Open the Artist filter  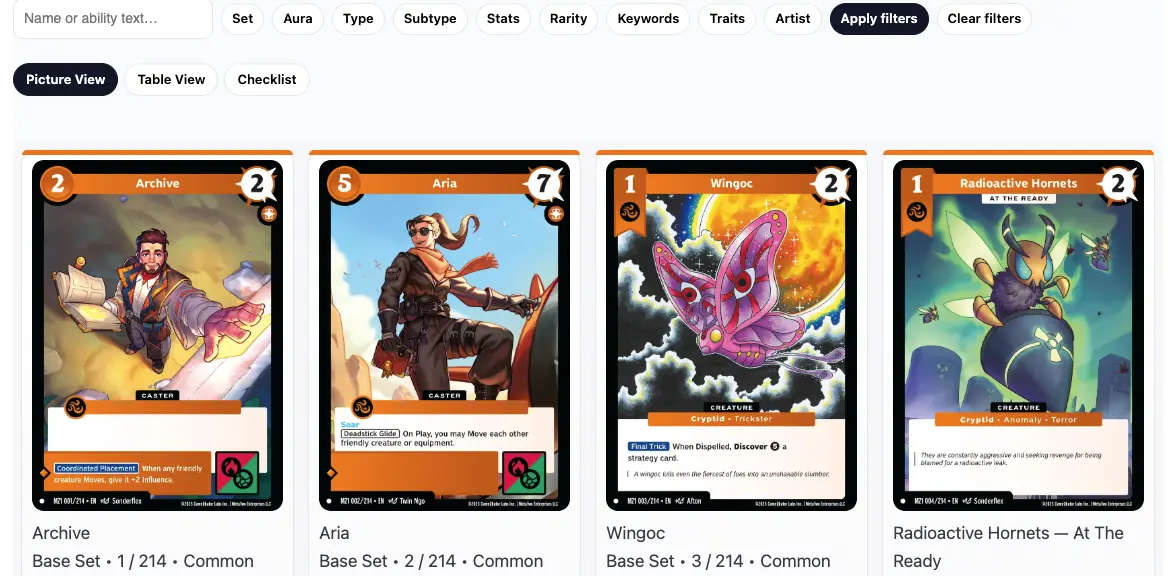point(792,19)
